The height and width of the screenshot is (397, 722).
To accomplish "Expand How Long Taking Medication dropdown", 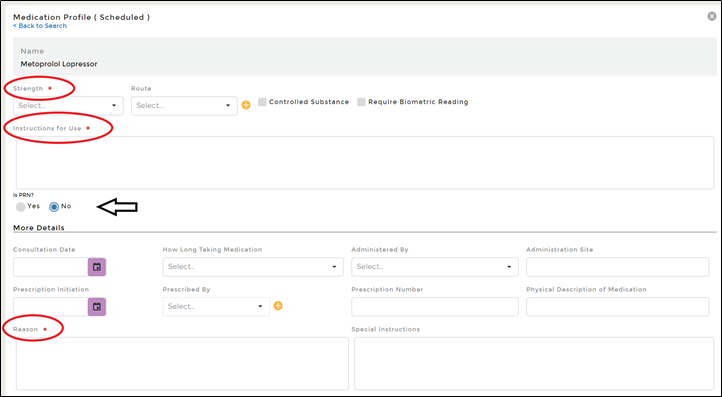I will pos(253,267).
